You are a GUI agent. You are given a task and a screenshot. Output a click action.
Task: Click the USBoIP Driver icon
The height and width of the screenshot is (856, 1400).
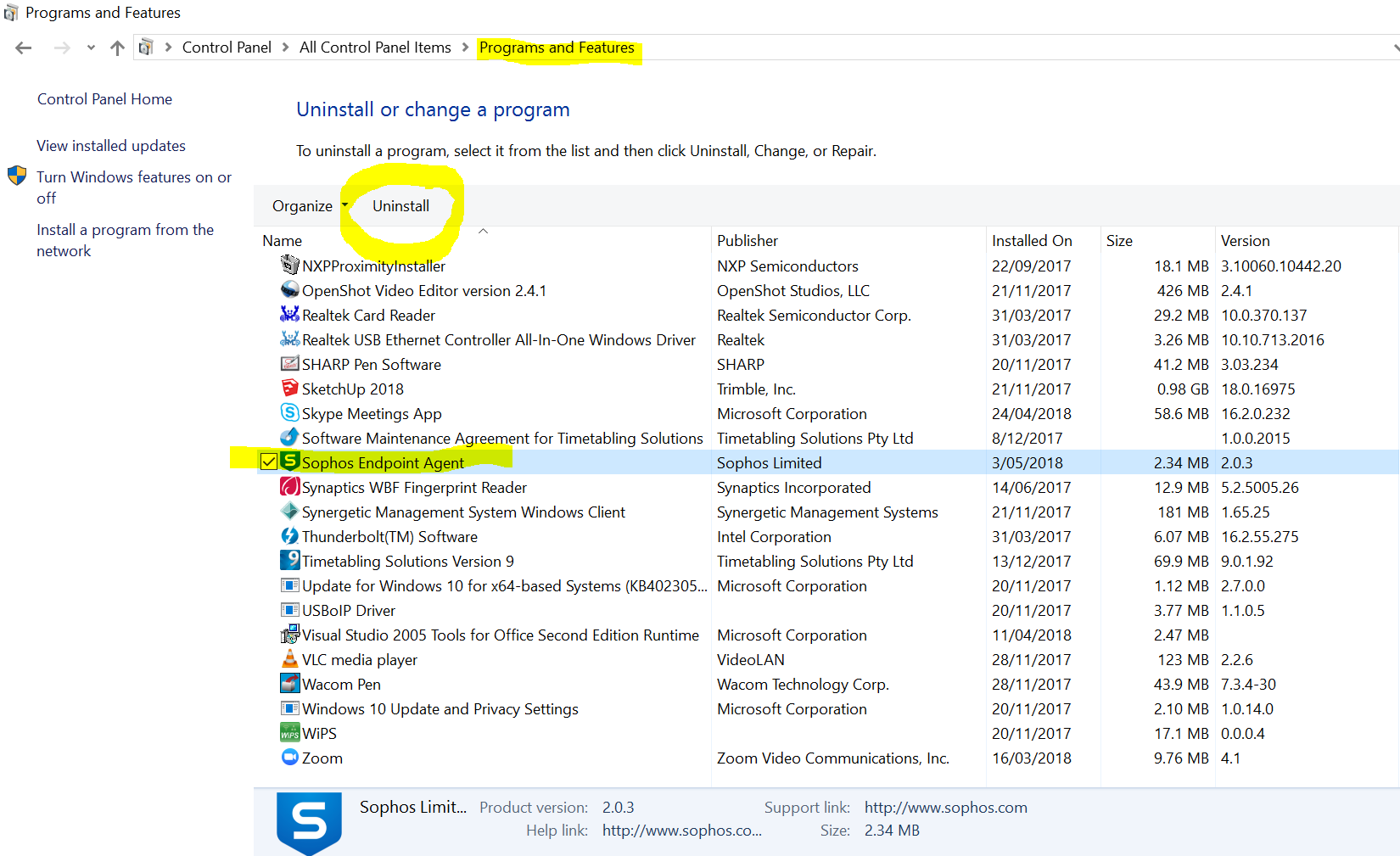[289, 609]
